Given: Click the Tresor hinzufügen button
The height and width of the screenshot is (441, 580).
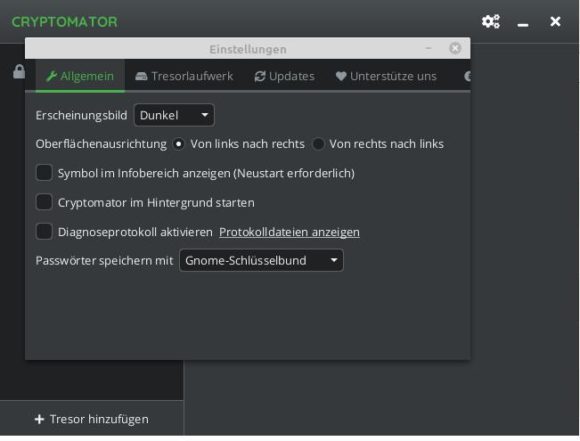Looking at the screenshot, I should 92,419.
